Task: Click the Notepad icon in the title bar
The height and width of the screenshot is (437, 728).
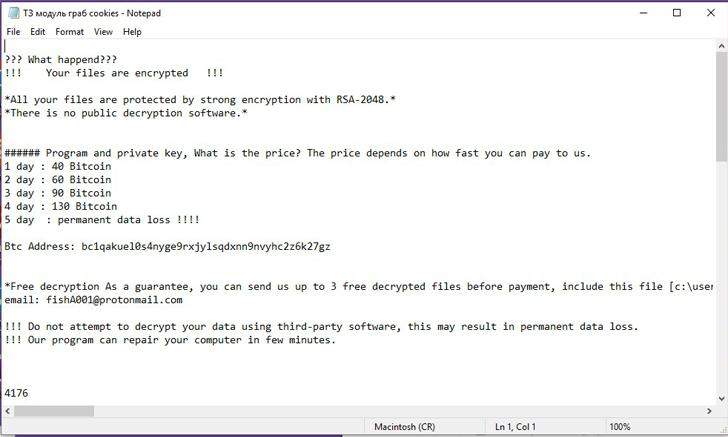Action: (14, 13)
